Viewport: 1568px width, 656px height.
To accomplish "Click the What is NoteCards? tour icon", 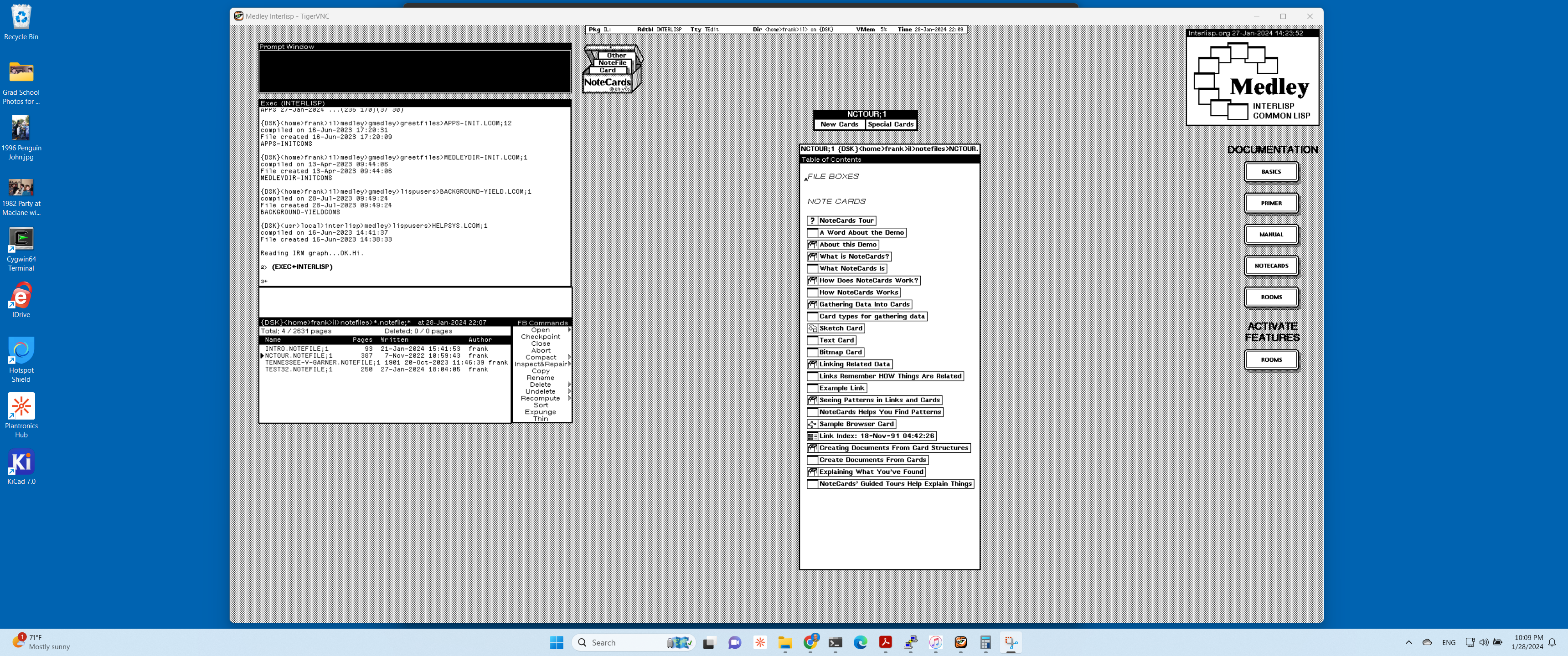I will 812,256.
